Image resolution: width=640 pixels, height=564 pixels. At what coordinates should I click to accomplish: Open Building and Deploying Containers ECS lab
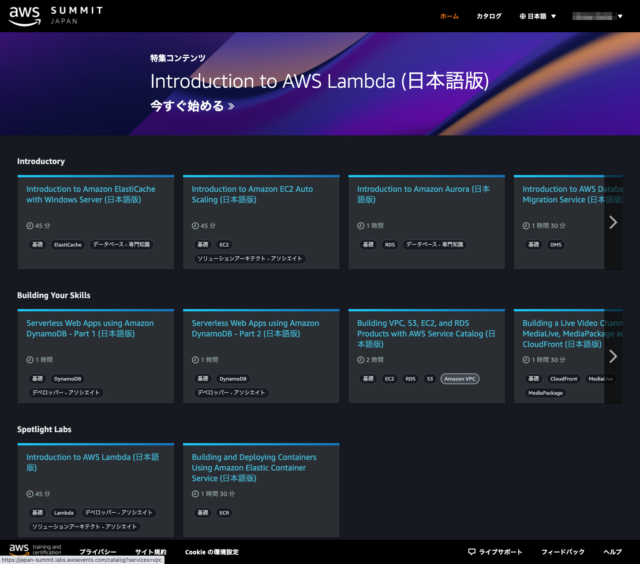coord(254,467)
